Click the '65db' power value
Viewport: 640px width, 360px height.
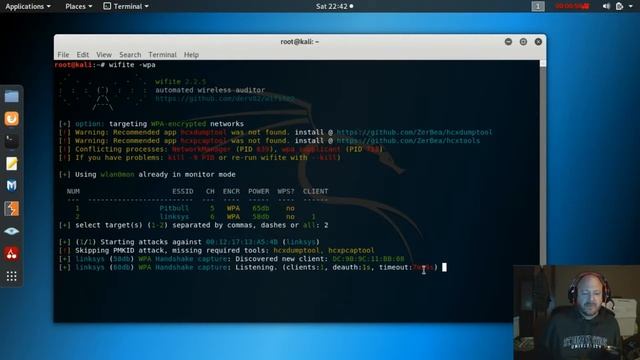tap(260, 208)
